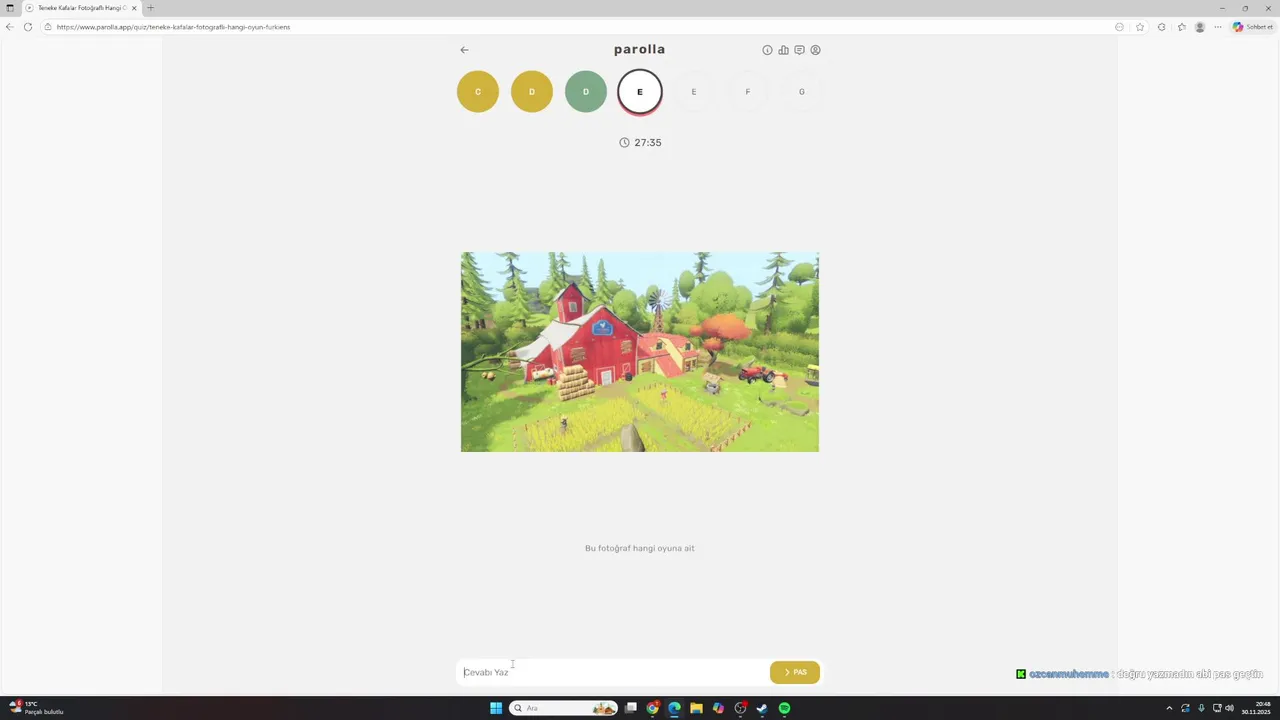Open Spotify from the taskbar
The height and width of the screenshot is (720, 1280).
(784, 708)
